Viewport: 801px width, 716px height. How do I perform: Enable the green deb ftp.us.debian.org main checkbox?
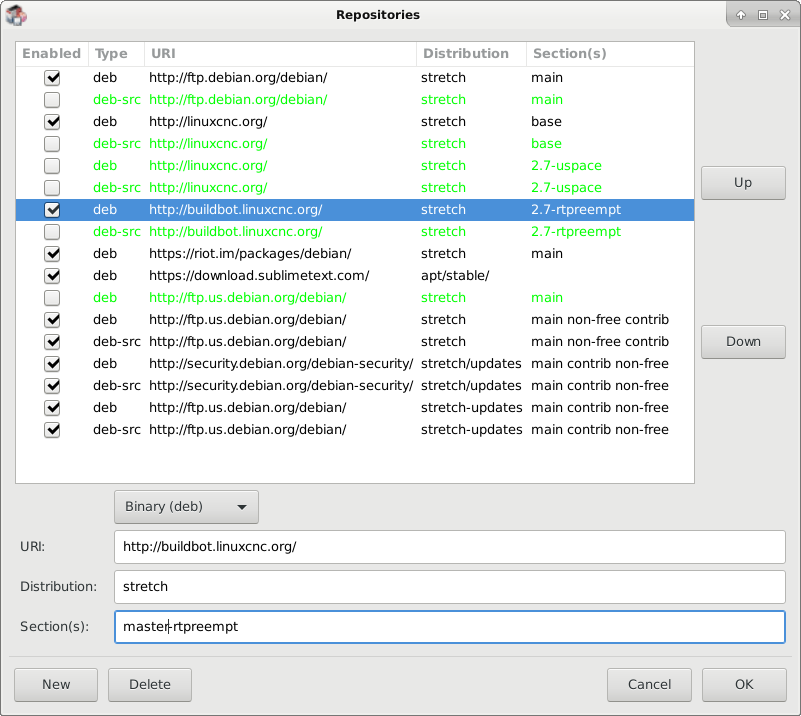tap(52, 297)
